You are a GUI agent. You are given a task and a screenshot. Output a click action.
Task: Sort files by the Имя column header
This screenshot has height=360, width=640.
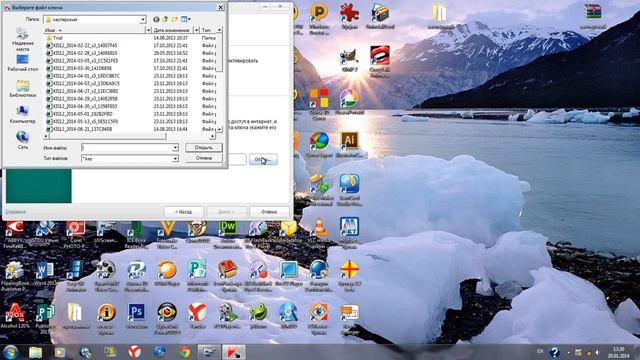94,30
